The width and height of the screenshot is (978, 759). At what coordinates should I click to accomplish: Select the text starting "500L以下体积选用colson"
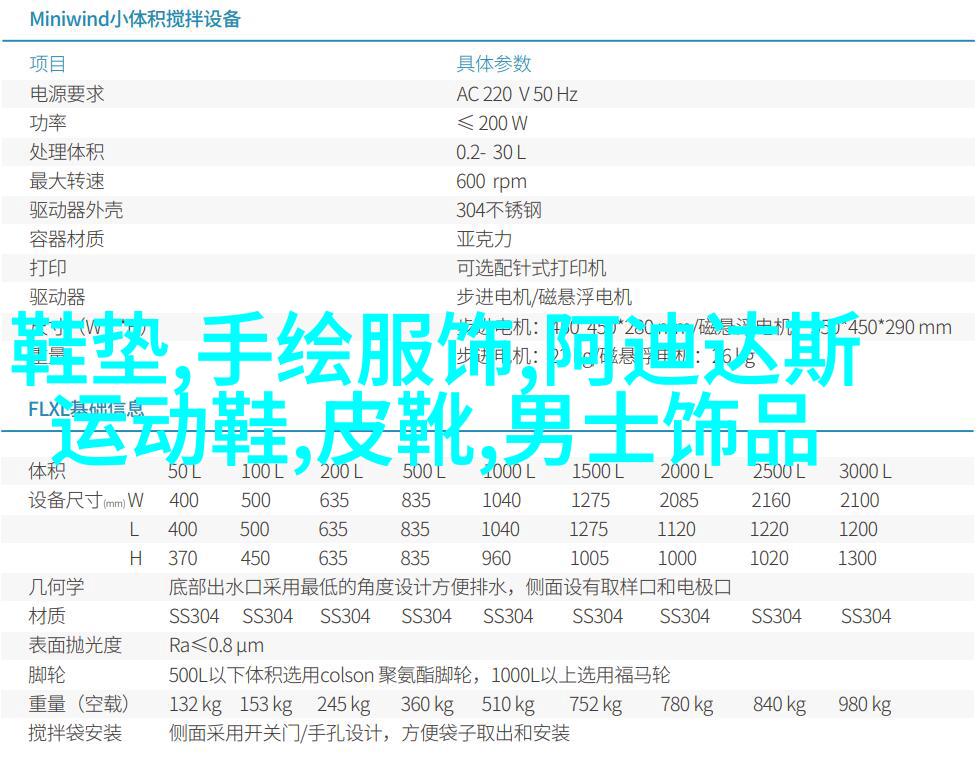point(419,675)
